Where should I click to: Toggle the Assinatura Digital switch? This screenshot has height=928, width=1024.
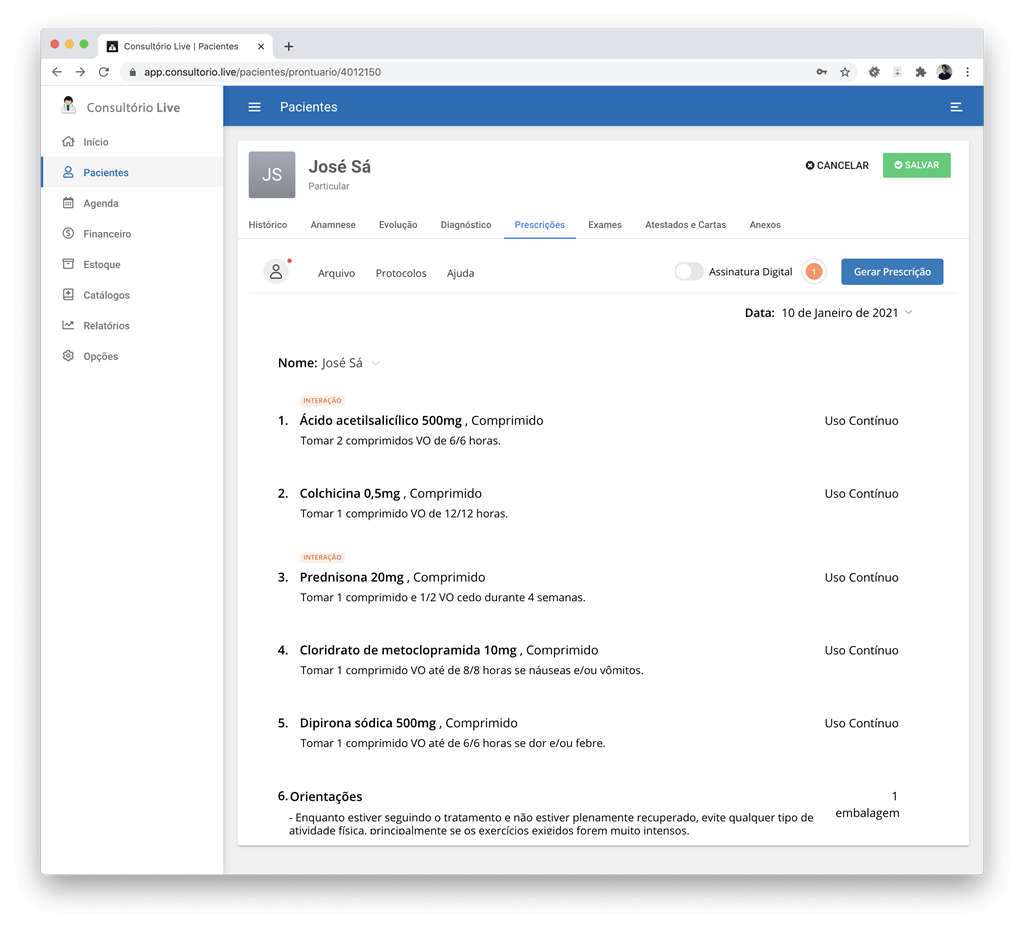coord(688,272)
